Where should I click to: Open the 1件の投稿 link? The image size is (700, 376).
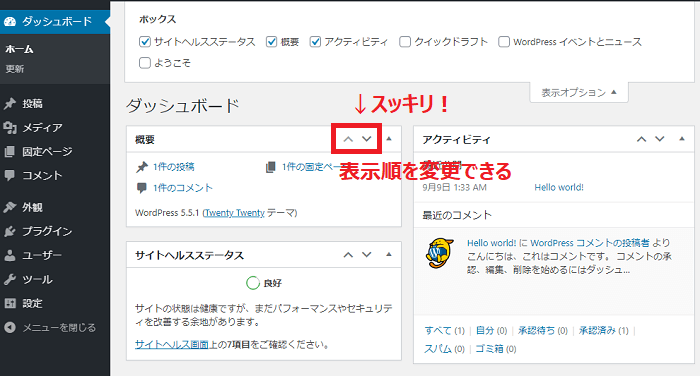click(174, 167)
